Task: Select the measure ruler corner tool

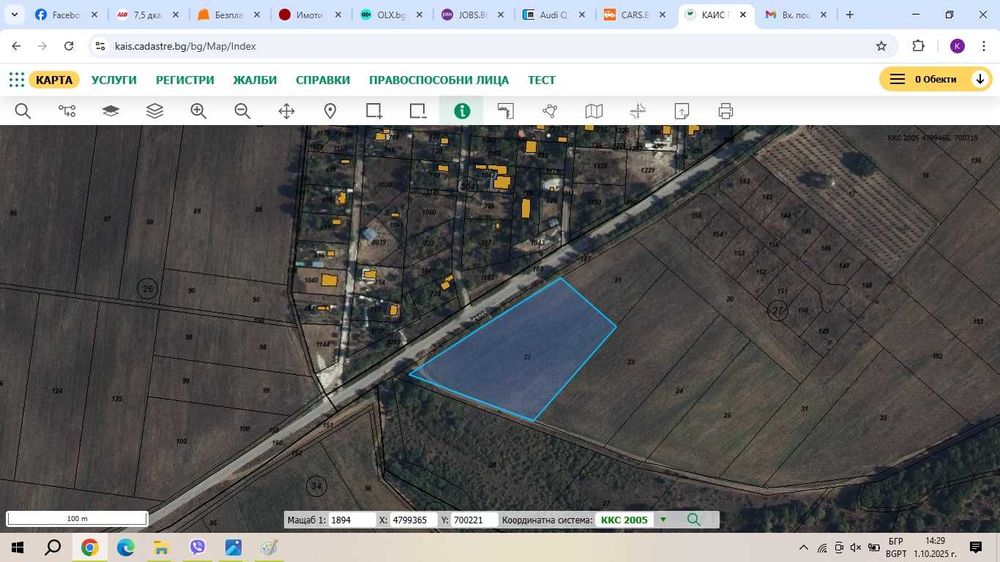Action: click(x=505, y=111)
